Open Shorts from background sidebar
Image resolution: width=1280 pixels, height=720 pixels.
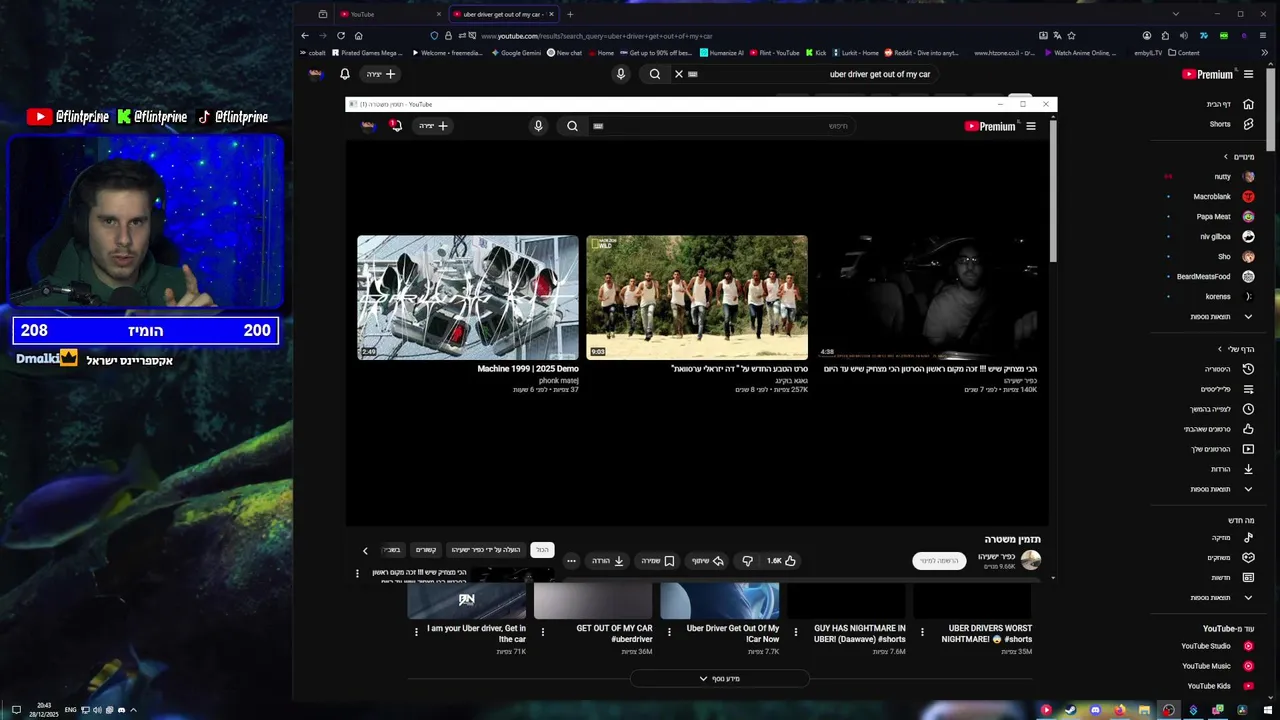pos(1230,124)
